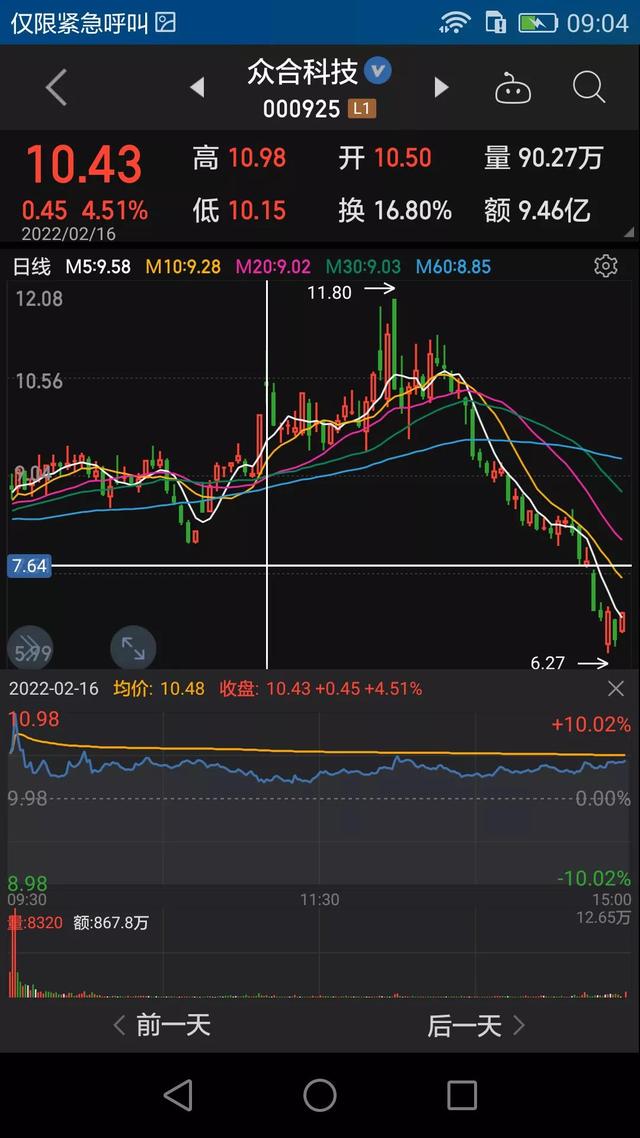640x1138 pixels.
Task: Tap the SIM card status icon
Action: (x=495, y=22)
